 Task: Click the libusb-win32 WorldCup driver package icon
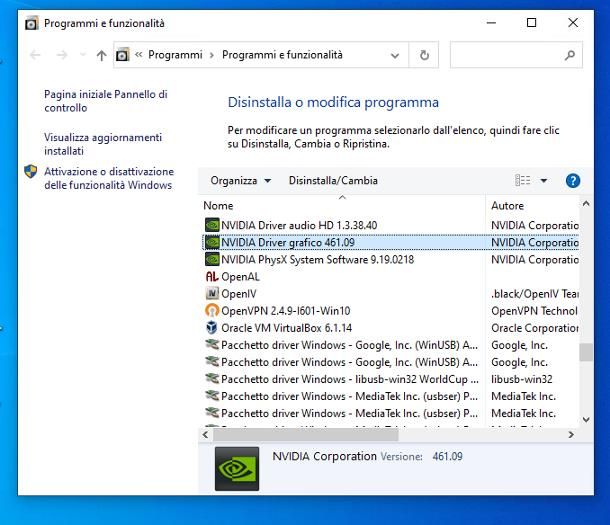[x=212, y=378]
